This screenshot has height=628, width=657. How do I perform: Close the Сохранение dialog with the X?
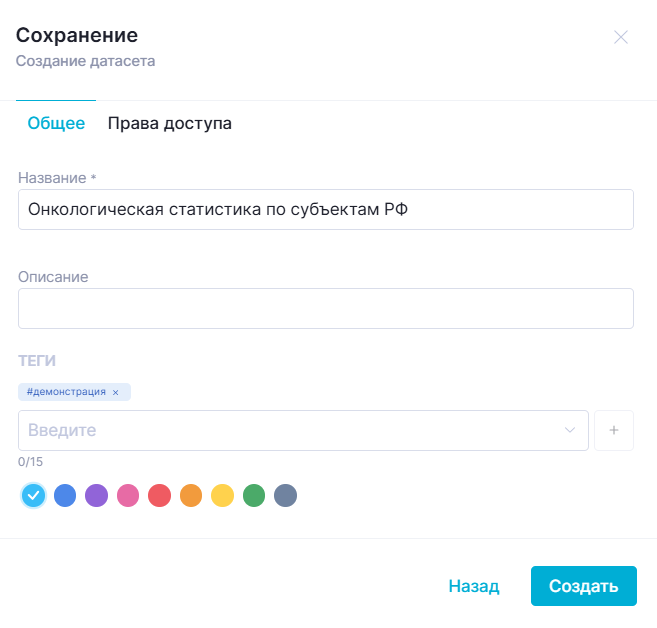[620, 38]
